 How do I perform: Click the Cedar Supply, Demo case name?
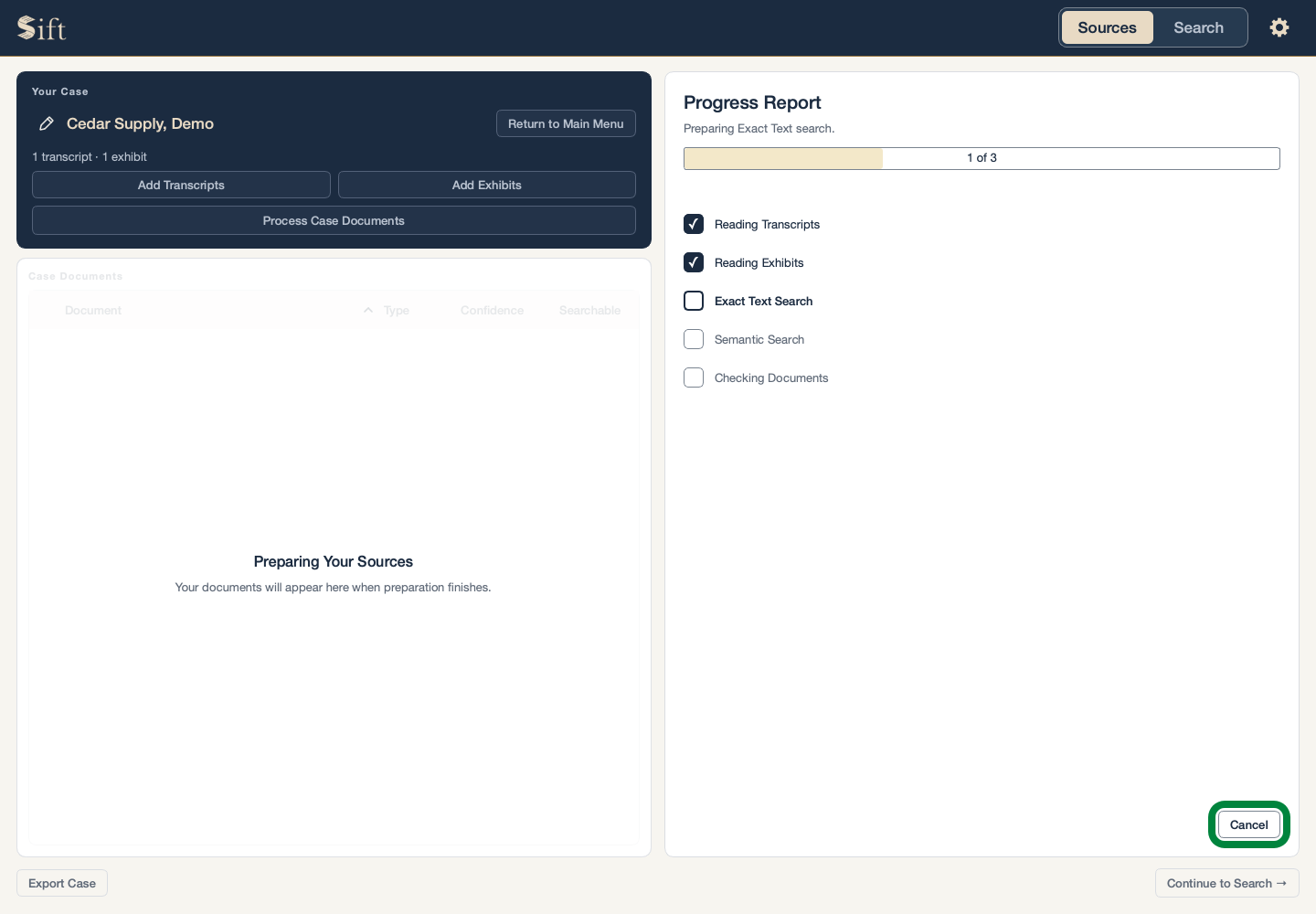[x=140, y=123]
